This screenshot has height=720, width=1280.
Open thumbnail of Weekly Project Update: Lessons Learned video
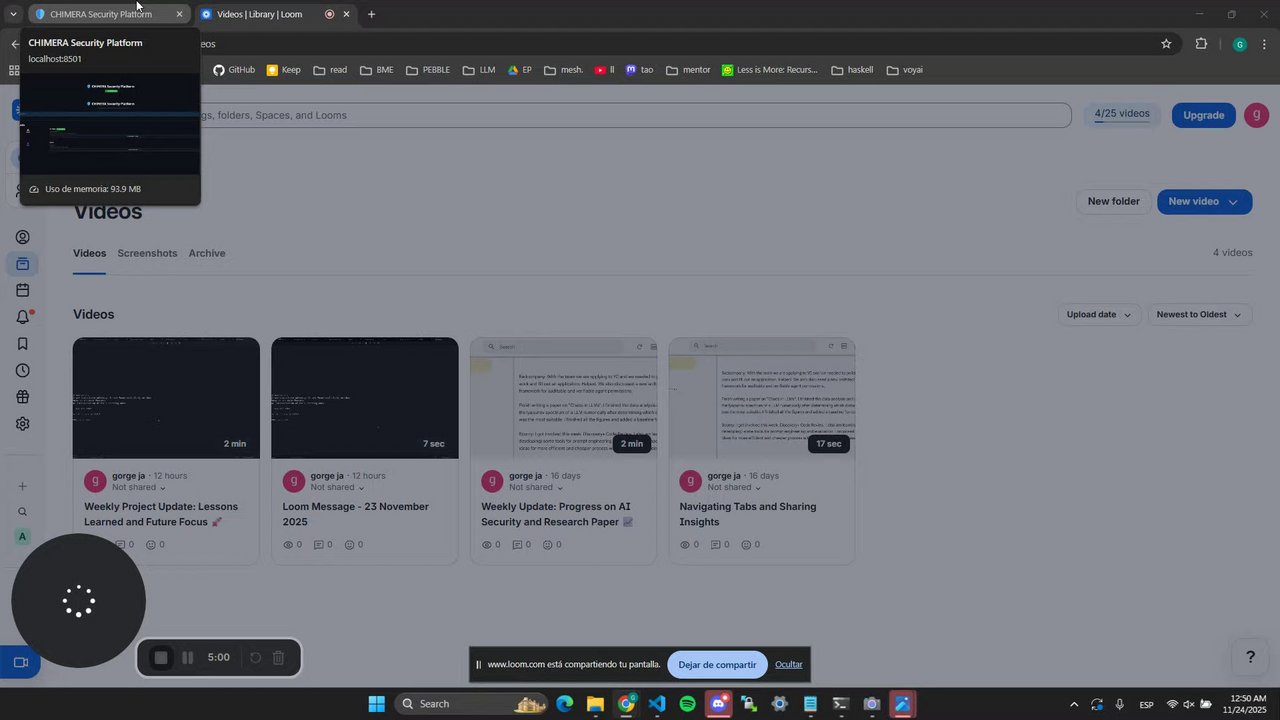coord(166,398)
